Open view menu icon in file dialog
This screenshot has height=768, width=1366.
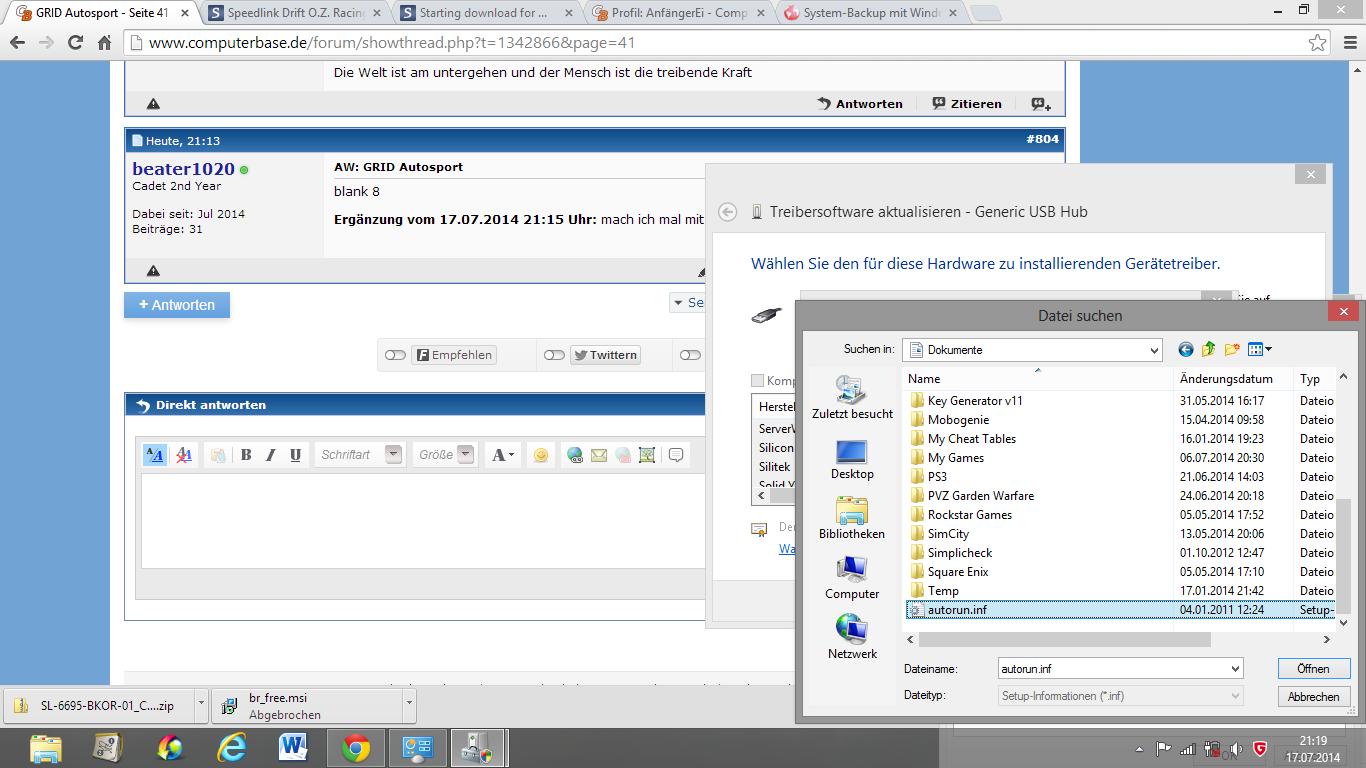click(x=1260, y=349)
